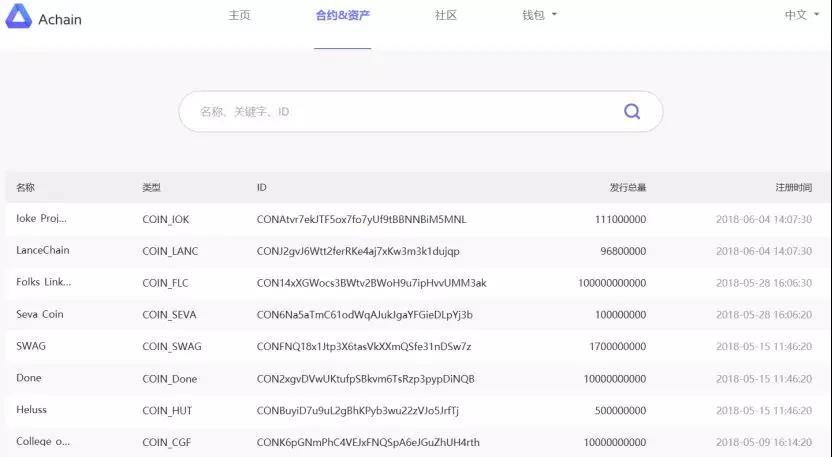Click the COIN_Done type cell

[x=169, y=379]
